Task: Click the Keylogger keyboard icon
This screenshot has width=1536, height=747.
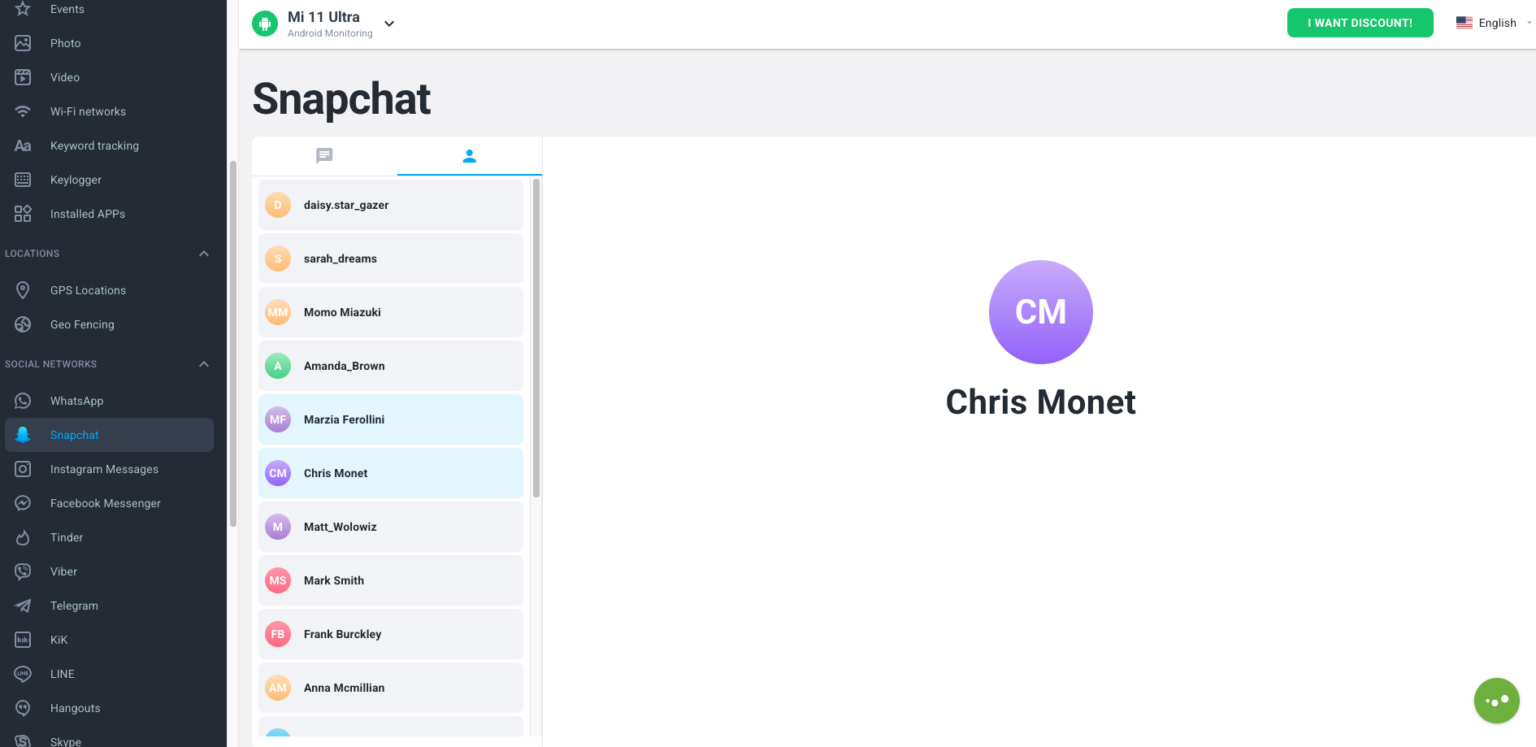Action: coord(23,180)
